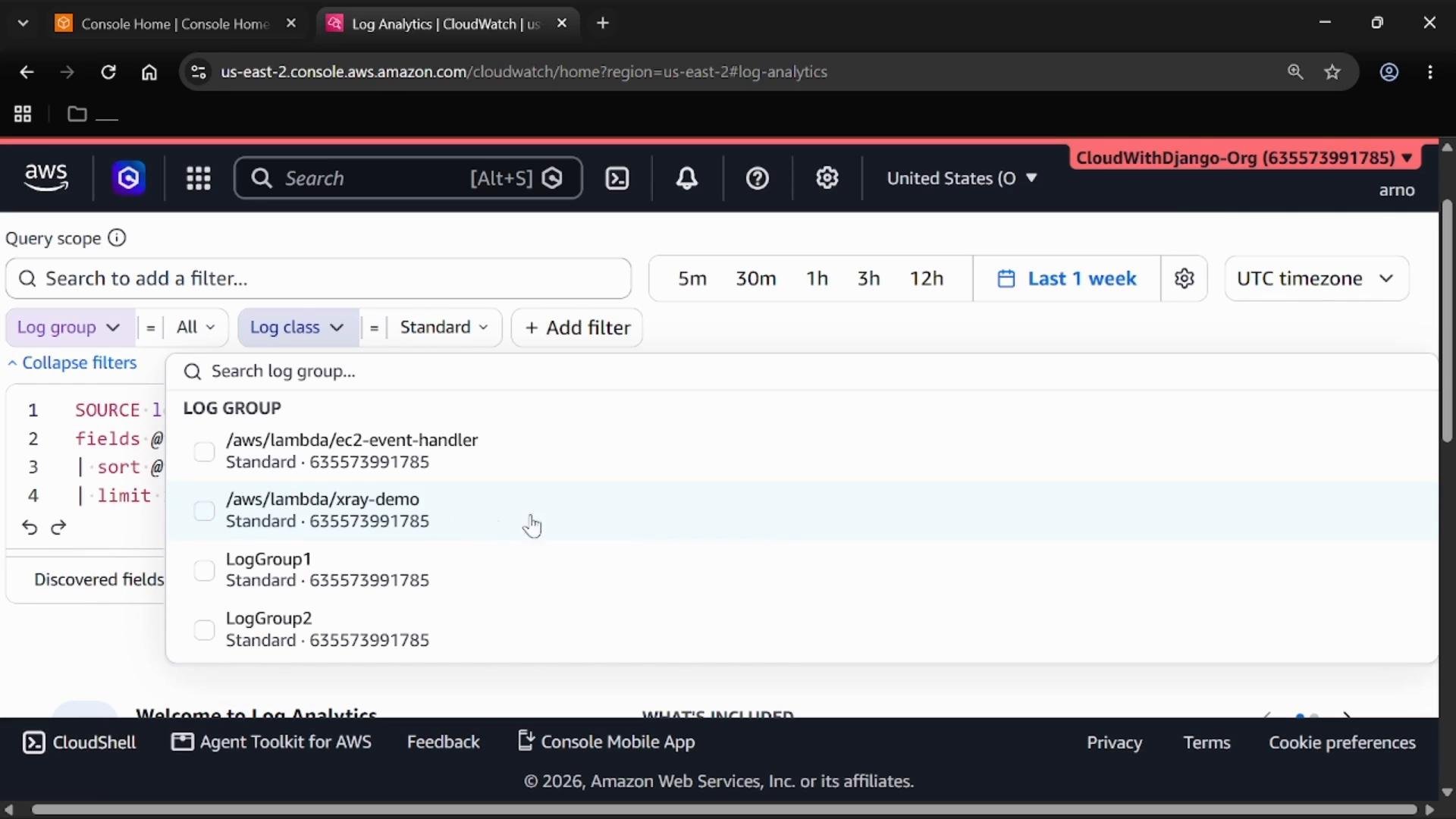This screenshot has height=819, width=1456.
Task: Click the Add filter button
Action: coord(577,328)
